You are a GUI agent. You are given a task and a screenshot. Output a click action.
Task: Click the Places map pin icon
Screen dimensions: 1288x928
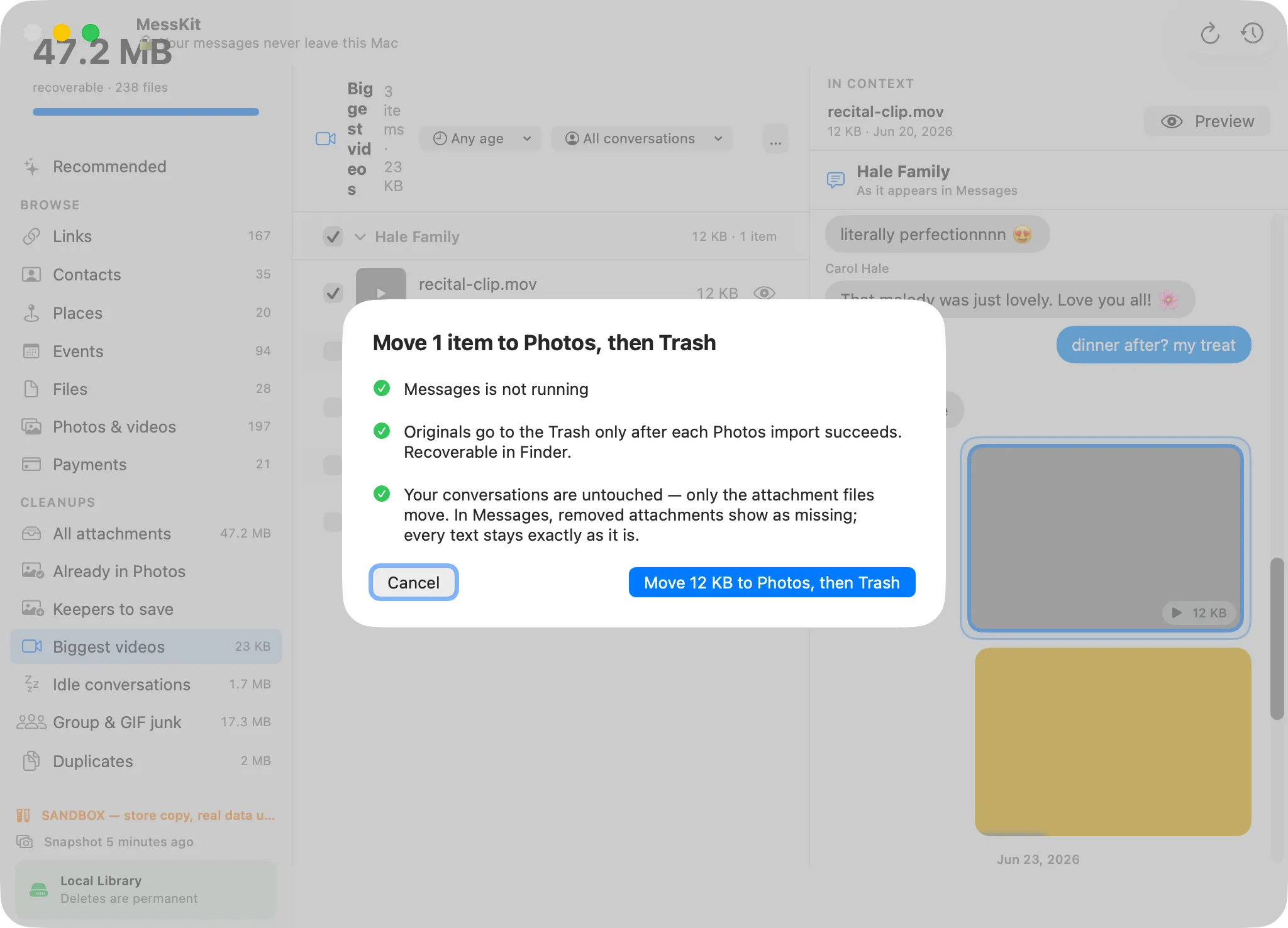point(31,313)
